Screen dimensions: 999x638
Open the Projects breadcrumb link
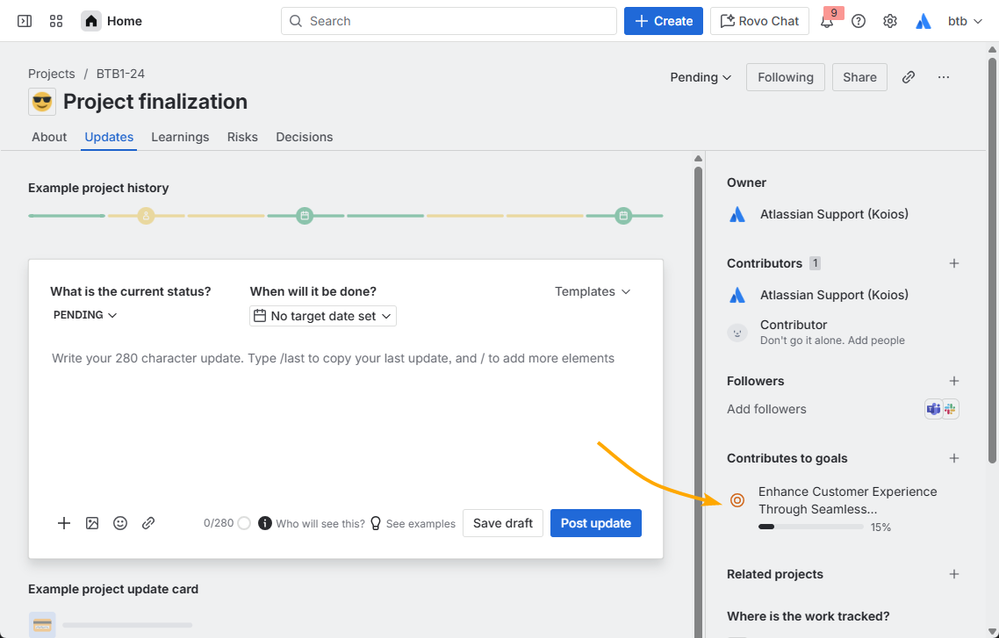click(x=52, y=74)
